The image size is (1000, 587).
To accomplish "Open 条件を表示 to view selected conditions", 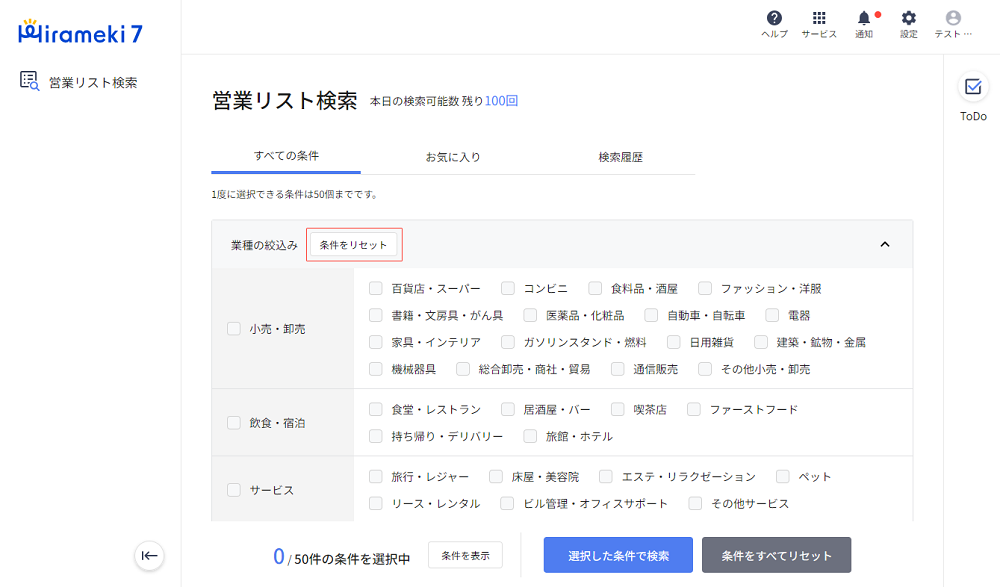I will [465, 555].
